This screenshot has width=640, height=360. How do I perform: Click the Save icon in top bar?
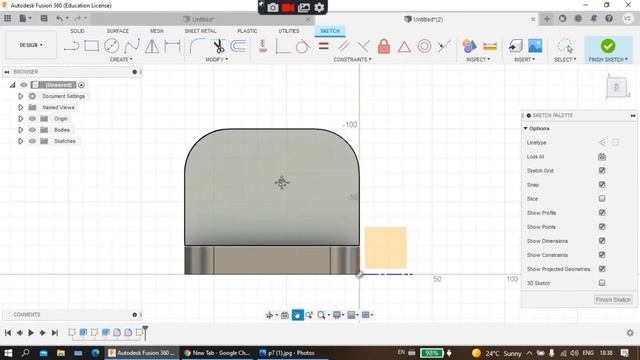(44, 18)
